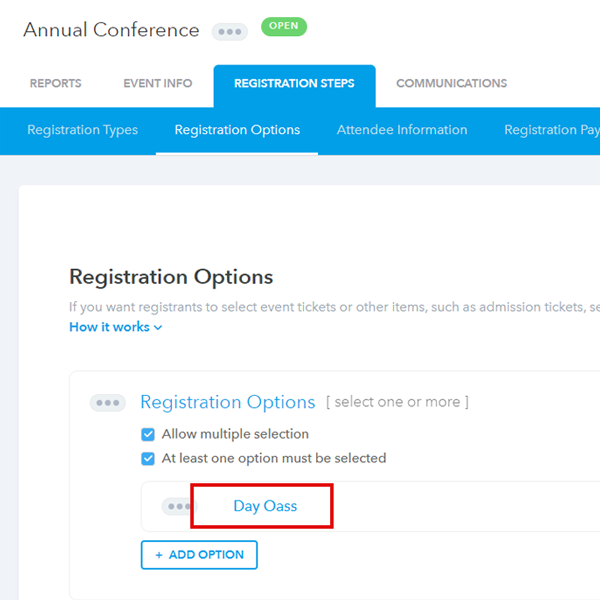
Task: Open the ellipsis menu beside Annual Conference
Action: pos(230,31)
